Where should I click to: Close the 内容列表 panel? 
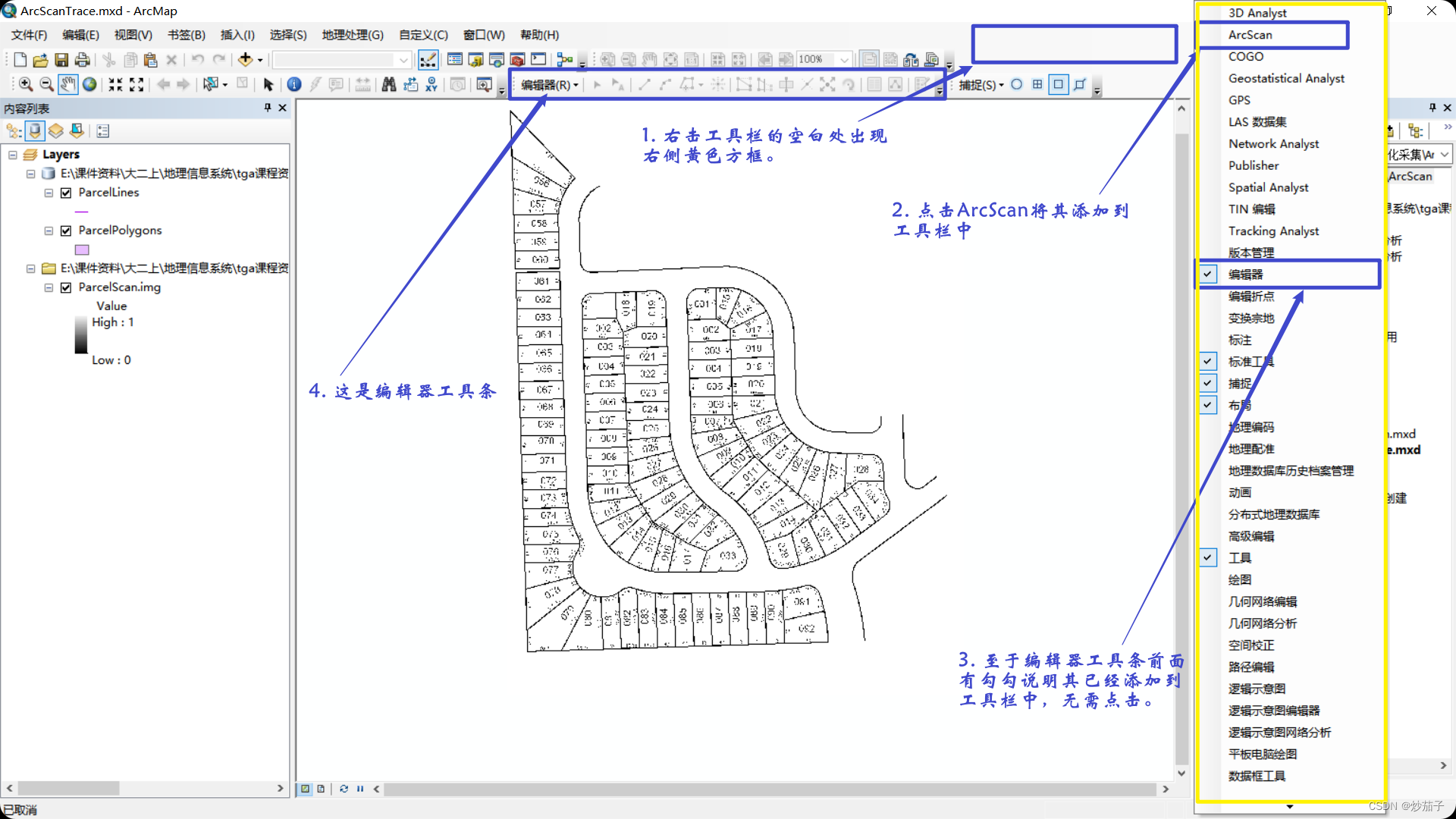[283, 108]
